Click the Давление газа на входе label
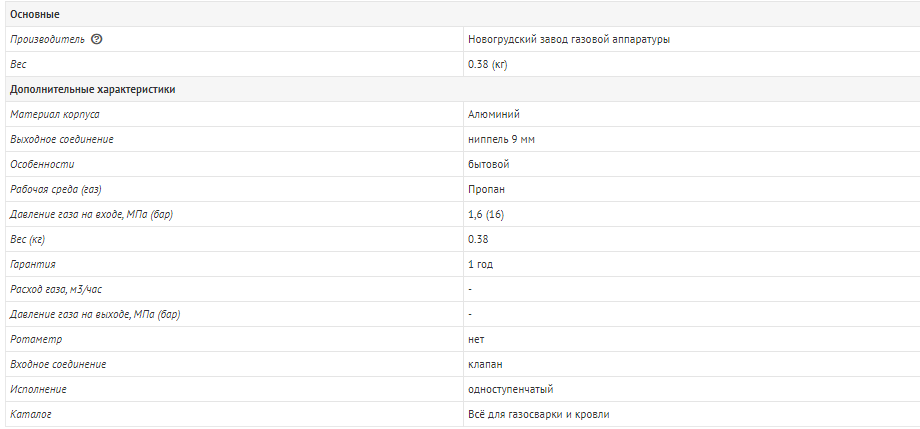This screenshot has height=429, width=920. [x=92, y=214]
